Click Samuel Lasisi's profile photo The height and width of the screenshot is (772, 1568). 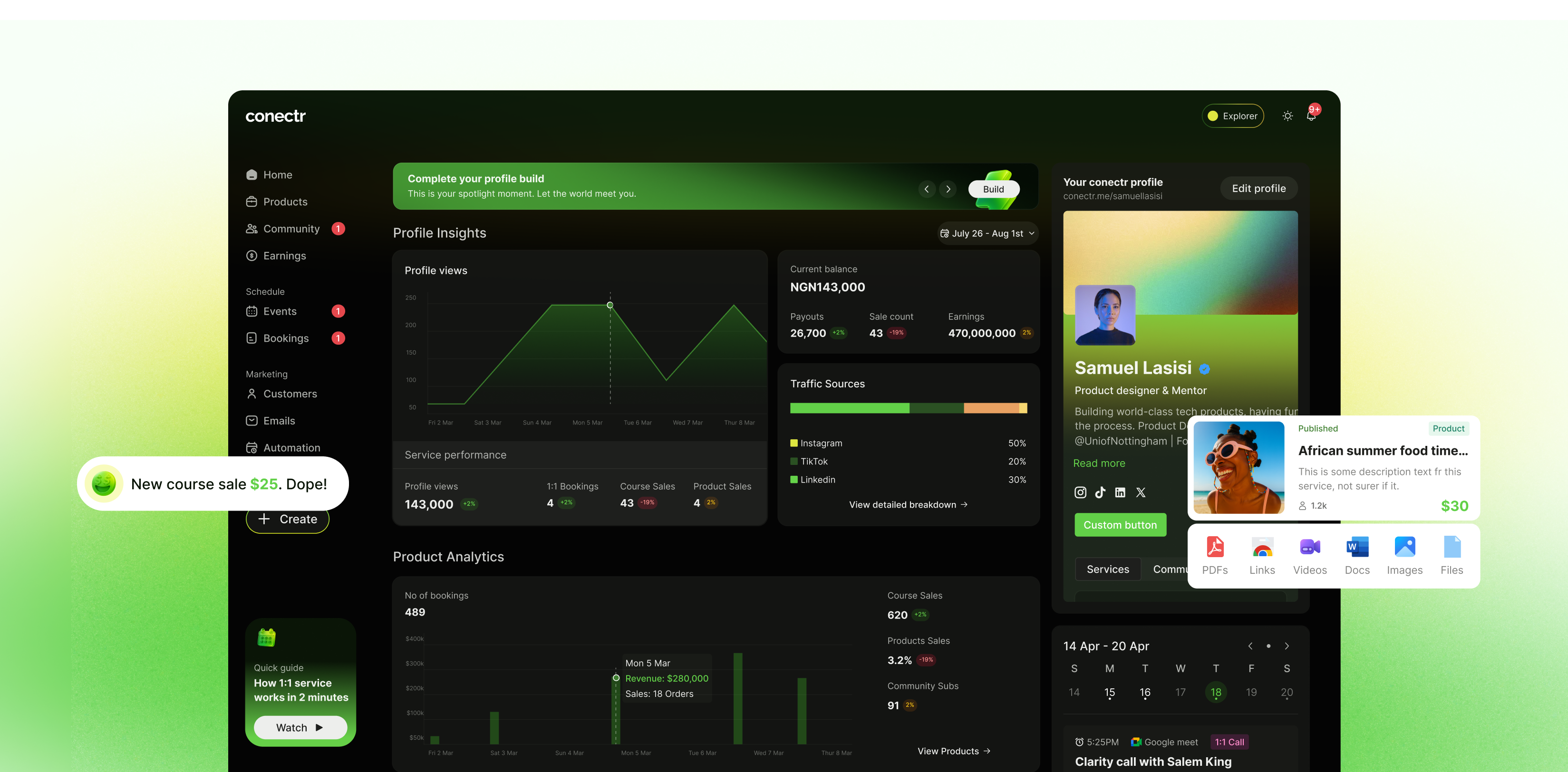(x=1105, y=315)
